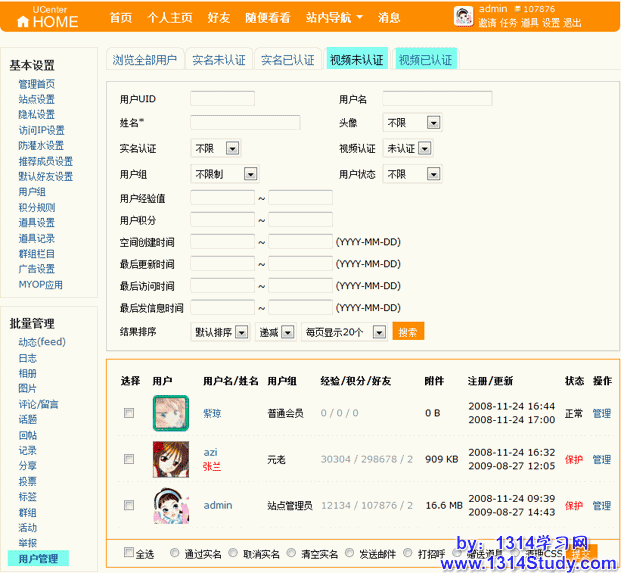621x573 pixels.
Task: Enable the 全选 select-all checkbox
Action: [128, 552]
